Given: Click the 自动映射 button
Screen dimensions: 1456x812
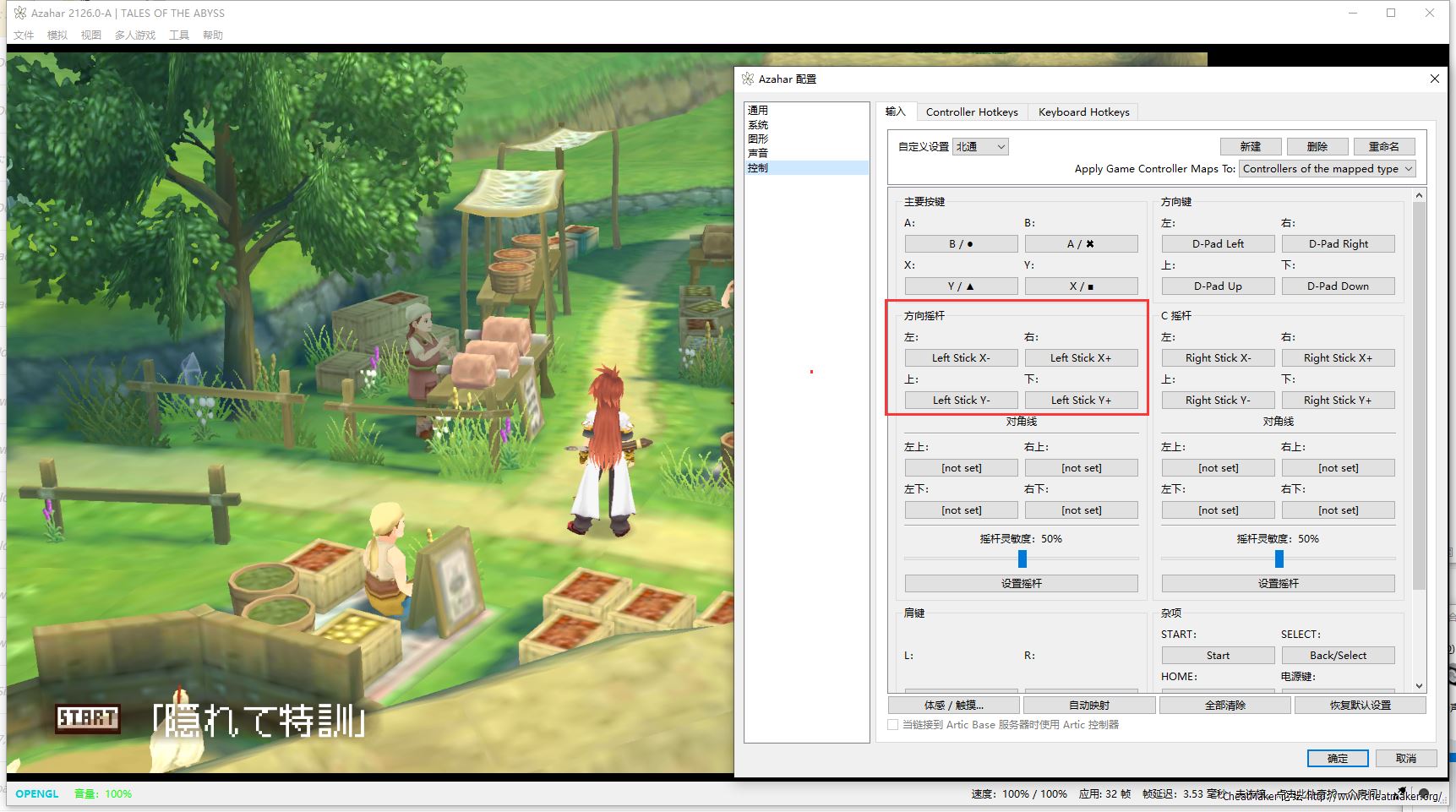Looking at the screenshot, I should pos(1089,705).
